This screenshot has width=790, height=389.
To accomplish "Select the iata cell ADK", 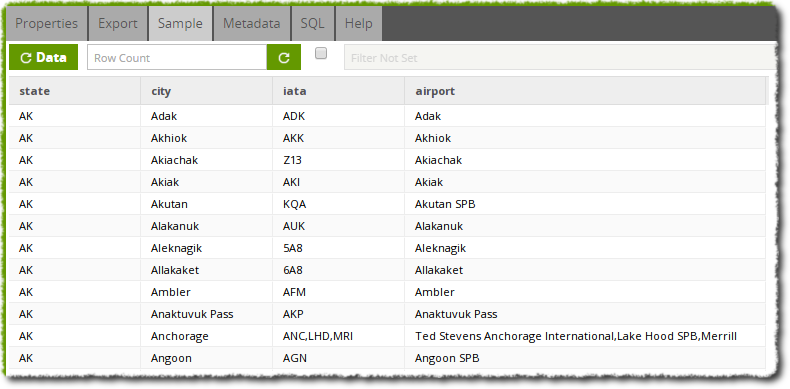I will coord(339,116).
